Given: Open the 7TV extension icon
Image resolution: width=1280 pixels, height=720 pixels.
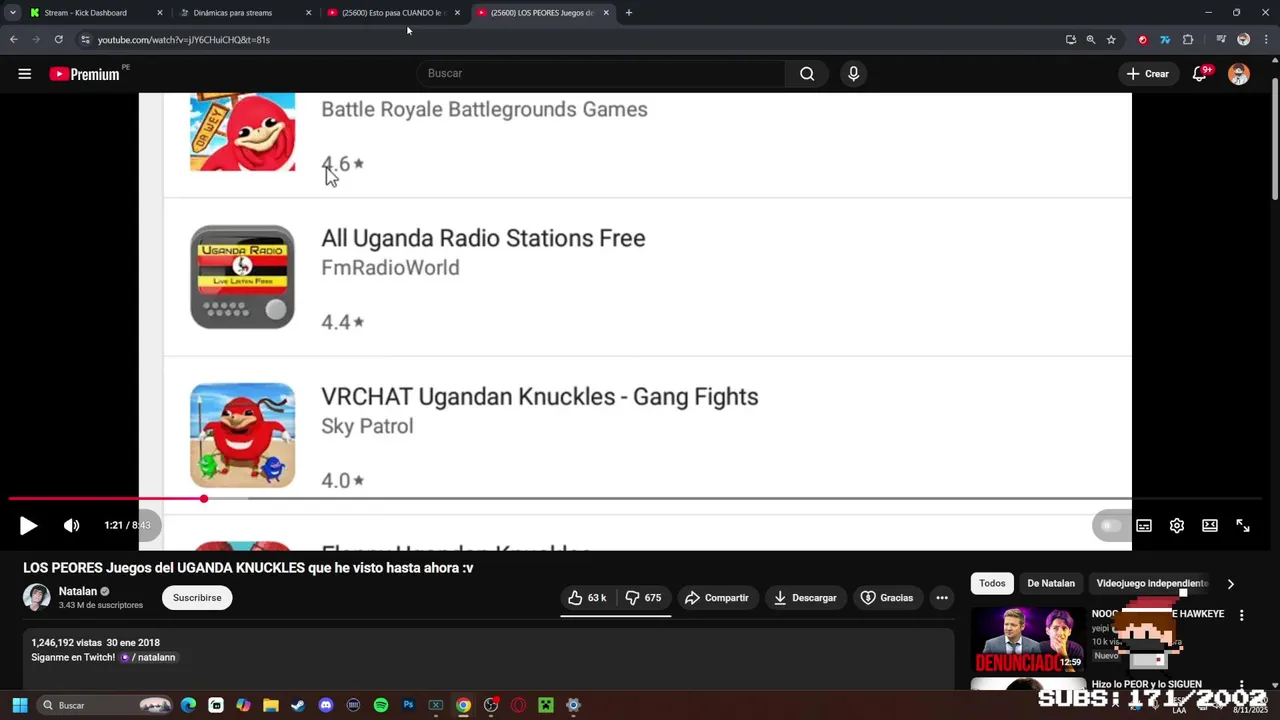Looking at the screenshot, I should coord(1165,40).
